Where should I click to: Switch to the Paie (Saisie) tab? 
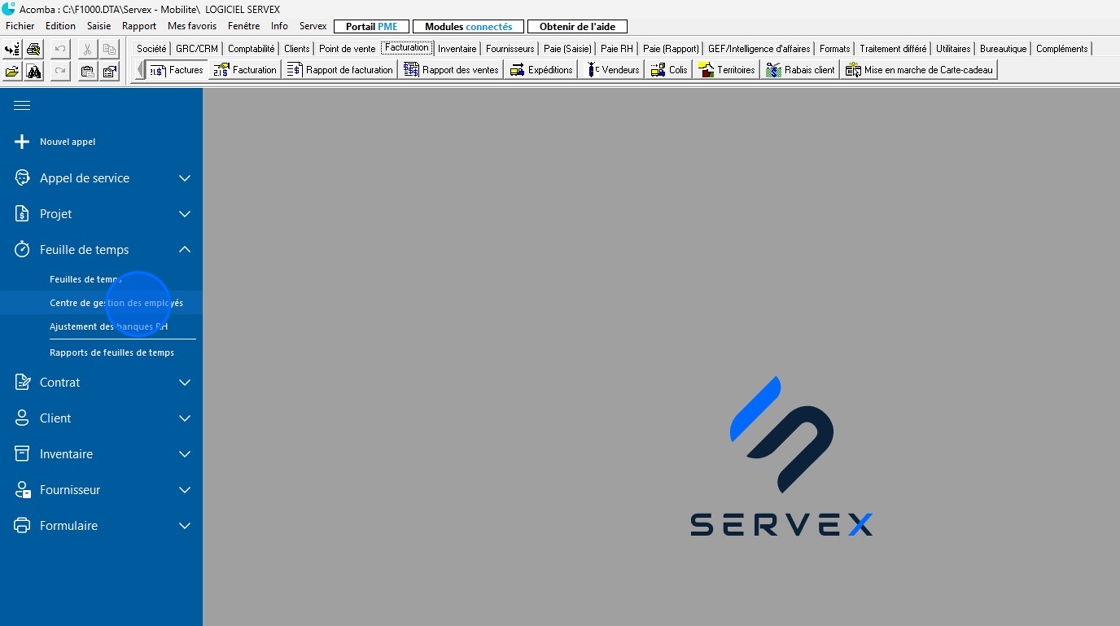(x=567, y=49)
